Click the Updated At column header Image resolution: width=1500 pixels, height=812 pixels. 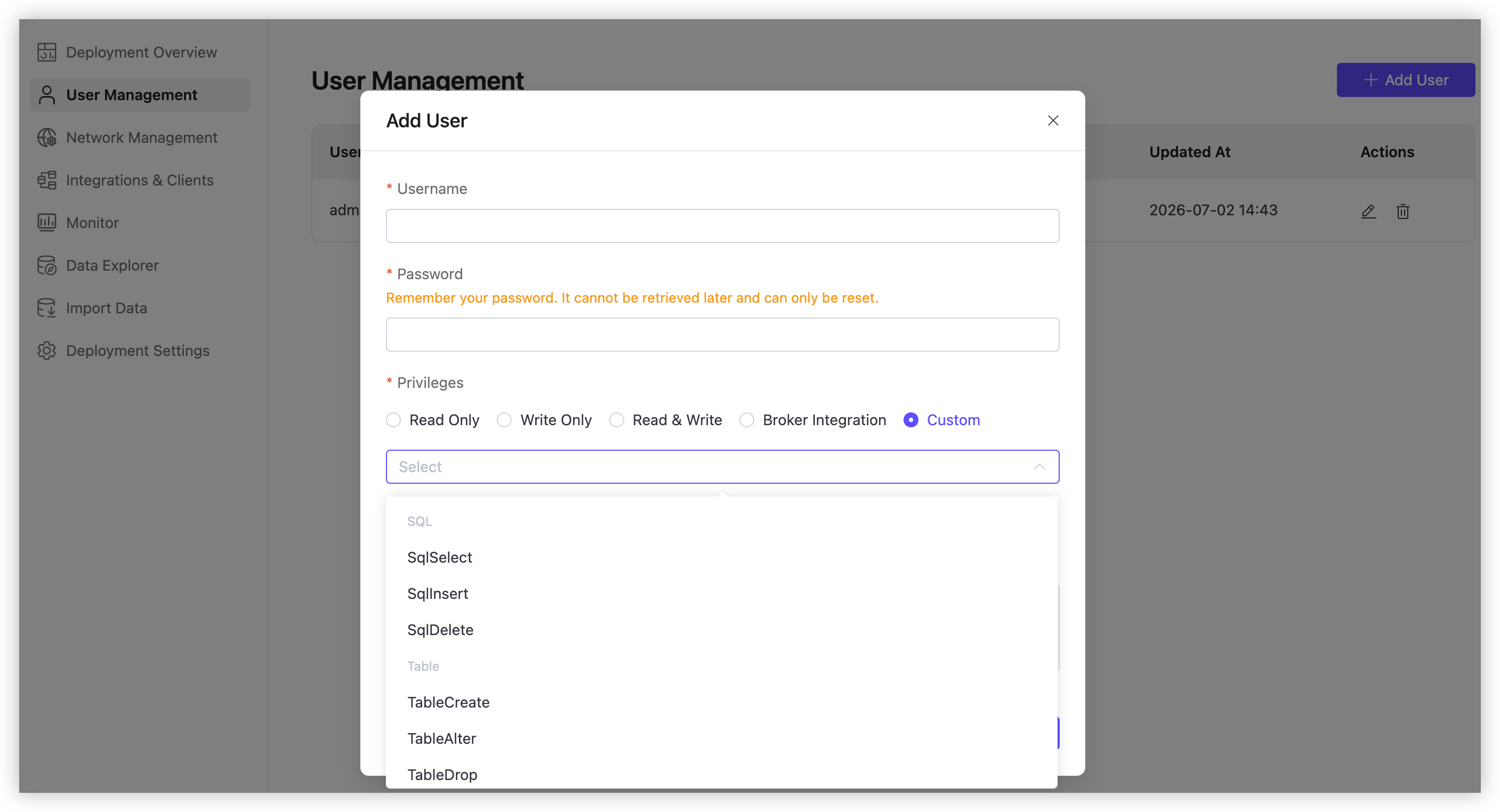[x=1190, y=152]
